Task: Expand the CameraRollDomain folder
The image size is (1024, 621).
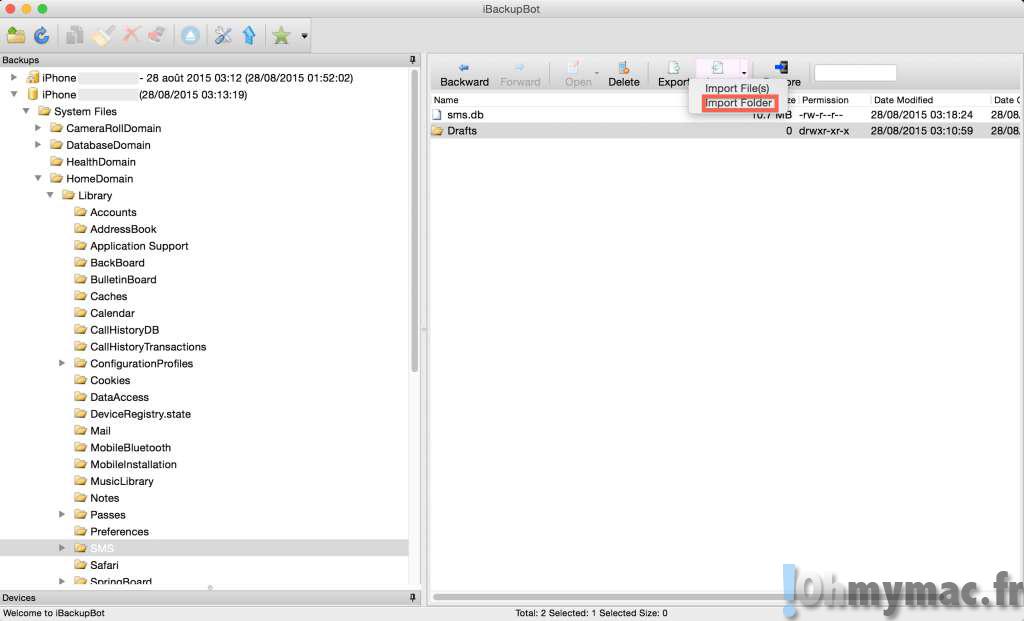Action: [x=38, y=128]
